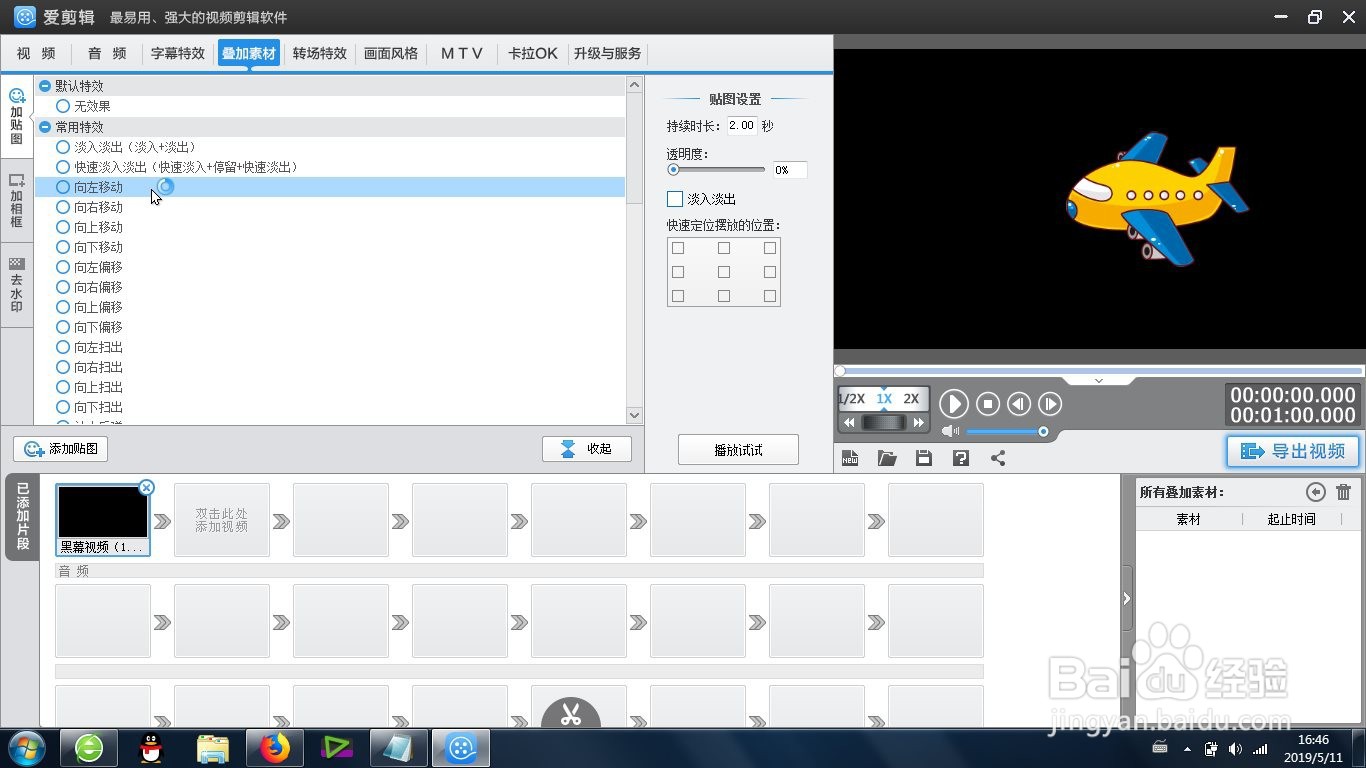Collapse the effects list with 收起
Image resolution: width=1366 pixels, height=768 pixels.
pyautogui.click(x=587, y=448)
